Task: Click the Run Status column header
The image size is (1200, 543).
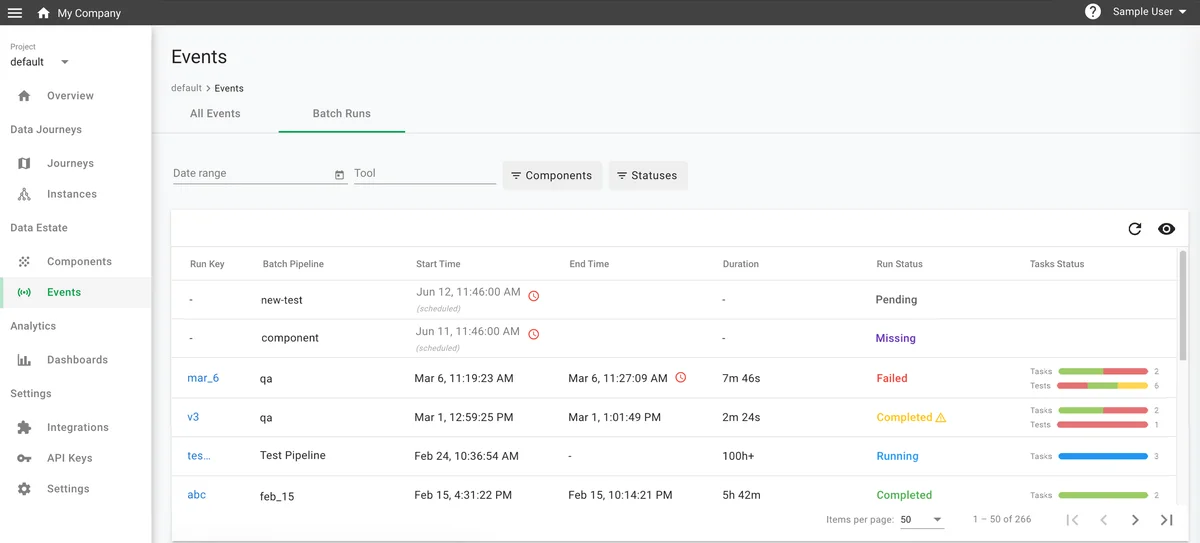Action: 899,264
